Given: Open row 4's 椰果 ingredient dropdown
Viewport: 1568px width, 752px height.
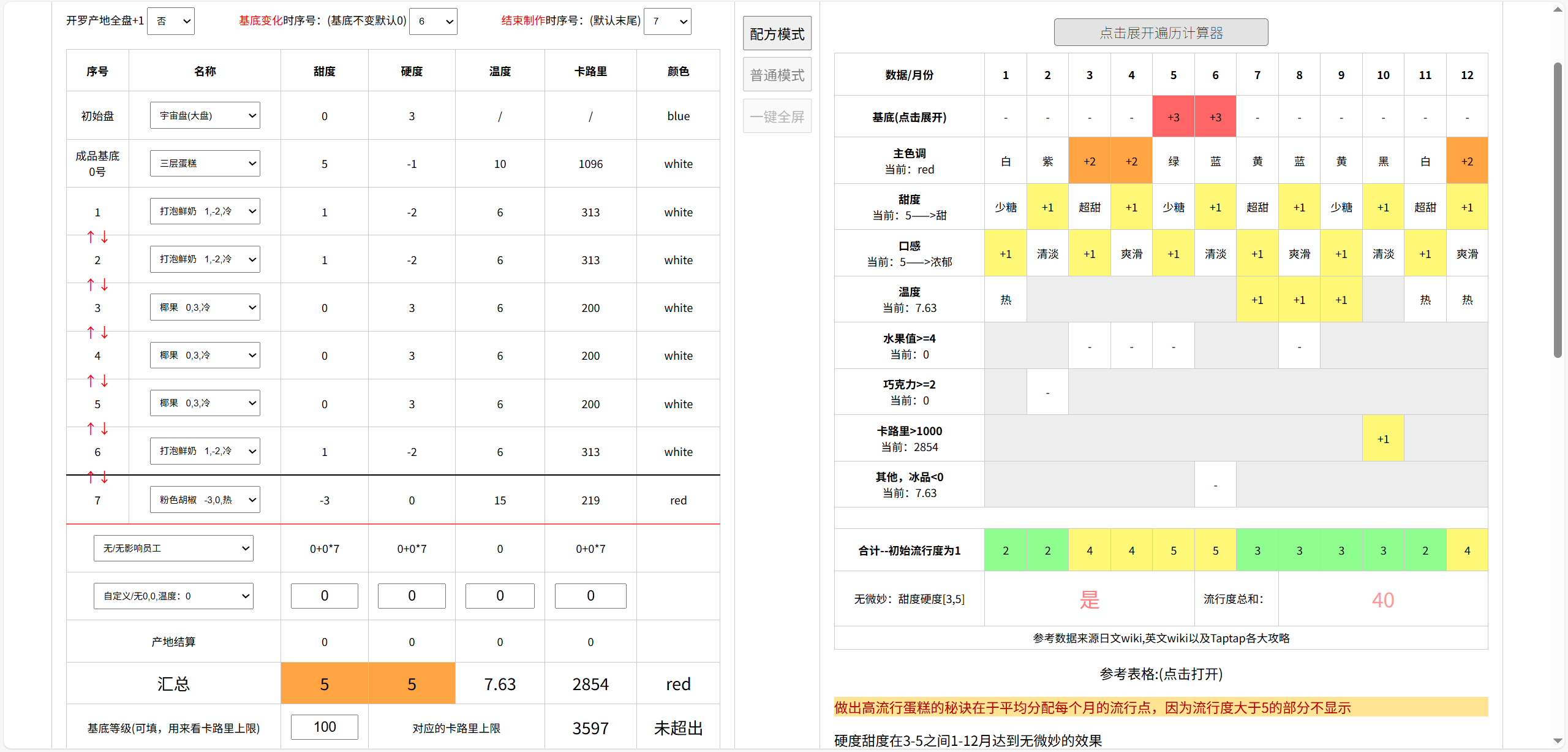Looking at the screenshot, I should [x=205, y=355].
